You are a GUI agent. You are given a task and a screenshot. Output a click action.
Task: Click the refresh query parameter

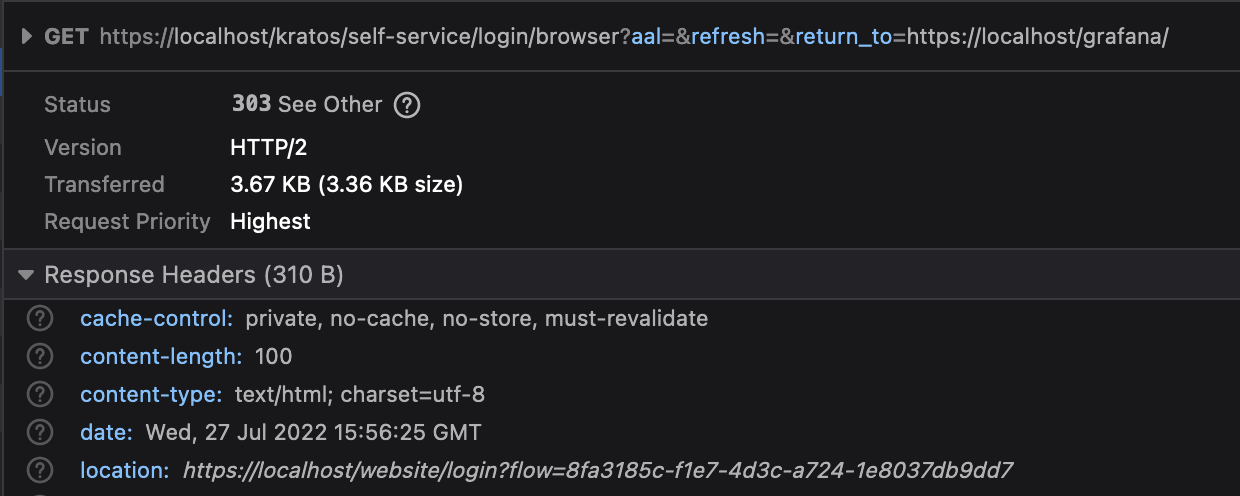pos(728,38)
